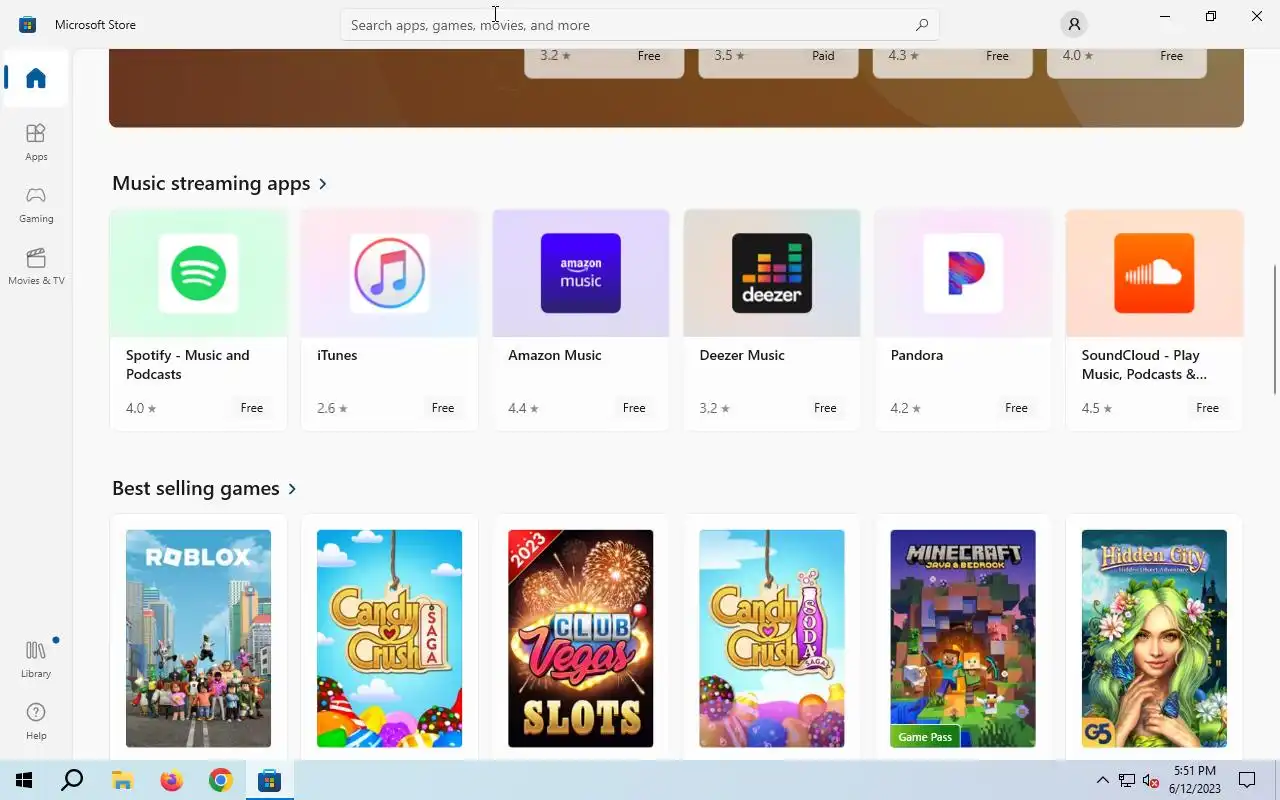Open the notification center icon
1280x800 pixels.
tap(1247, 780)
